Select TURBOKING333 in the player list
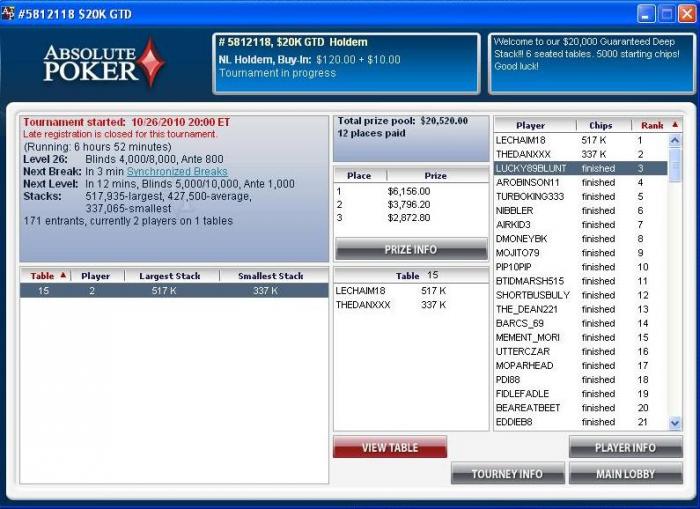 [581, 196]
